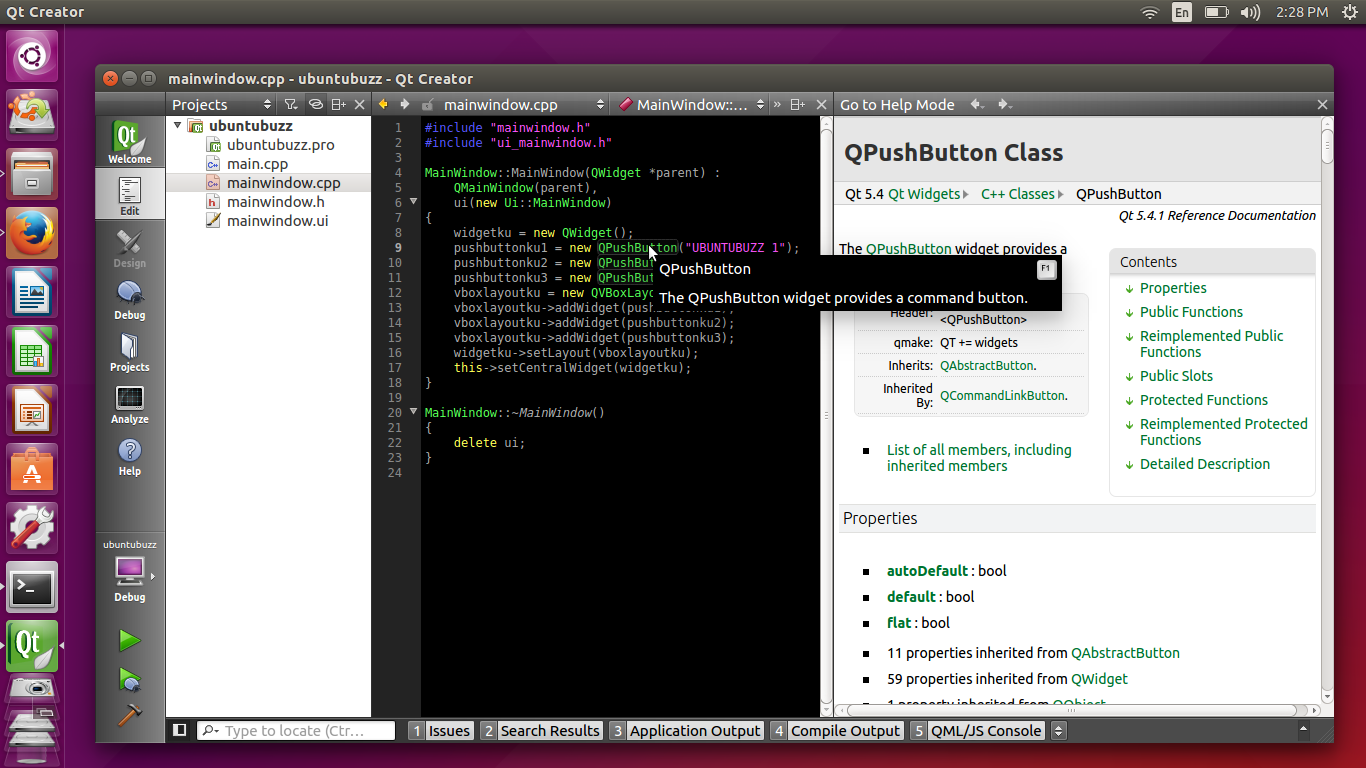Switch to the Compile Output tab

tap(845, 730)
